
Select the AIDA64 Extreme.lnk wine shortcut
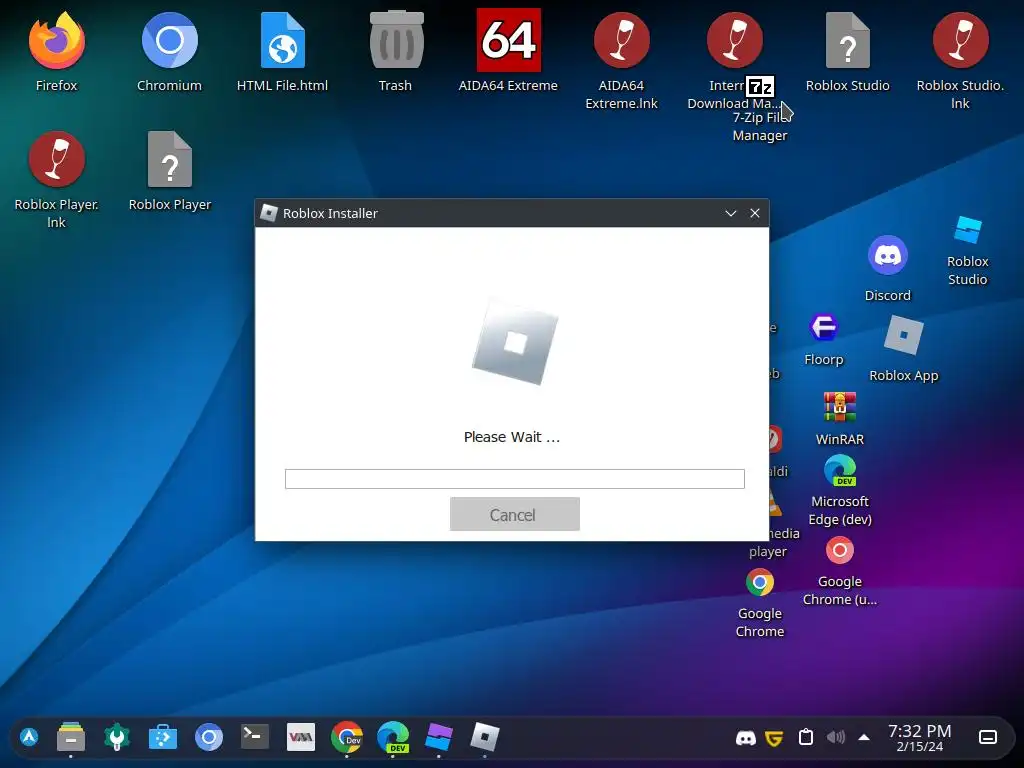[x=622, y=40]
